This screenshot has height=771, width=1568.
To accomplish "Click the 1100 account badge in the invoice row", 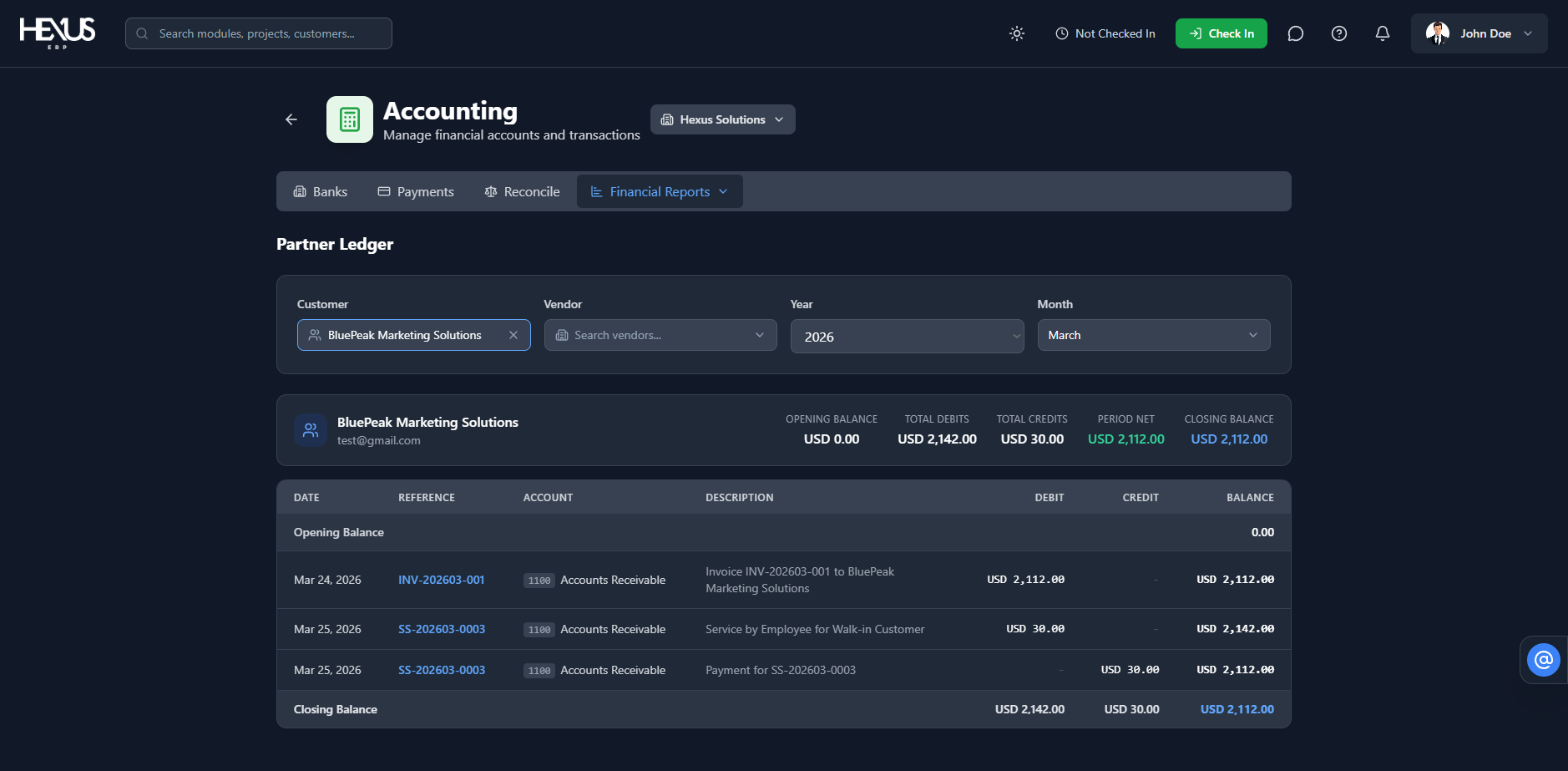I will (x=539, y=581).
